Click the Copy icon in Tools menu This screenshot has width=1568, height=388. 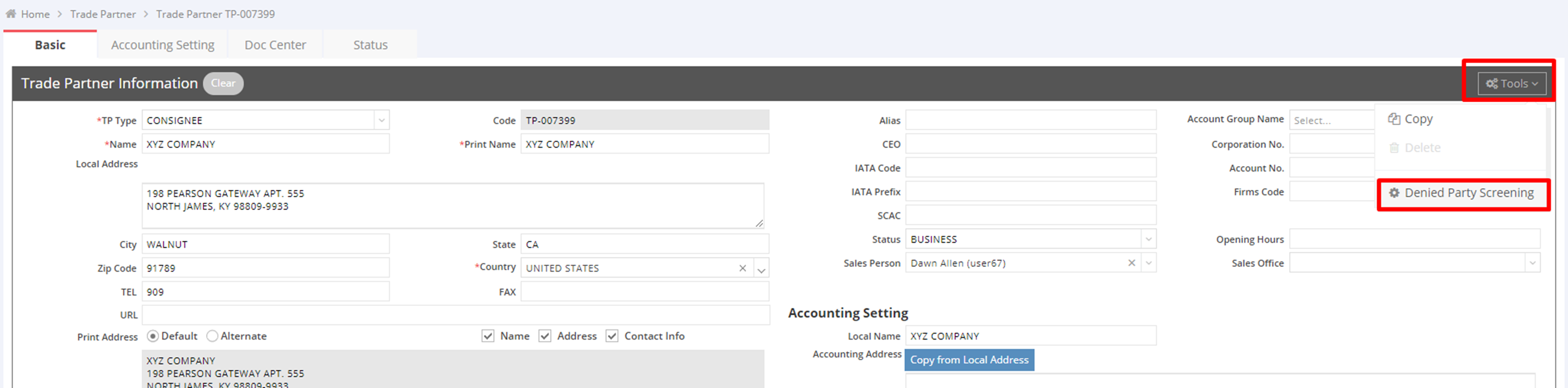pyautogui.click(x=1394, y=119)
